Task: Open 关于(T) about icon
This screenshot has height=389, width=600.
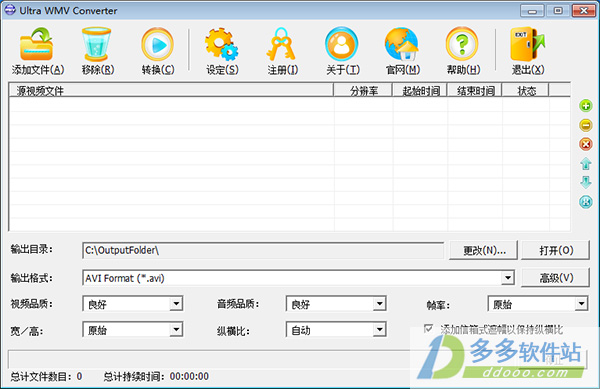Action: coord(341,44)
